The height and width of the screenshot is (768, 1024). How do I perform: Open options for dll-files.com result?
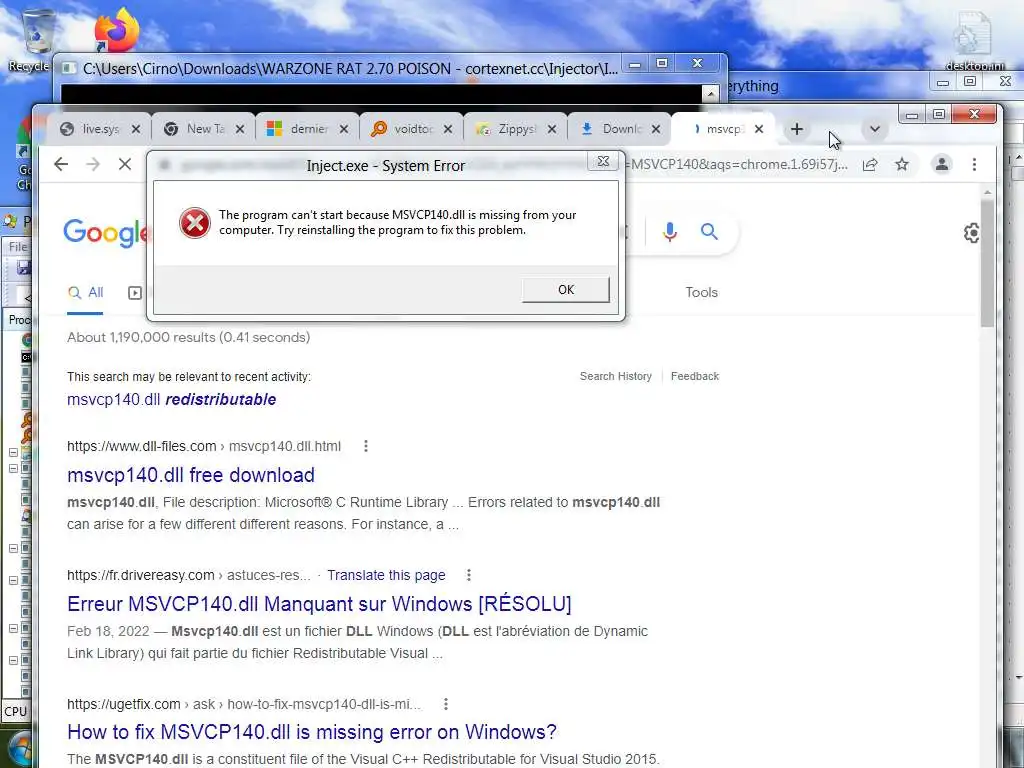coord(366,446)
